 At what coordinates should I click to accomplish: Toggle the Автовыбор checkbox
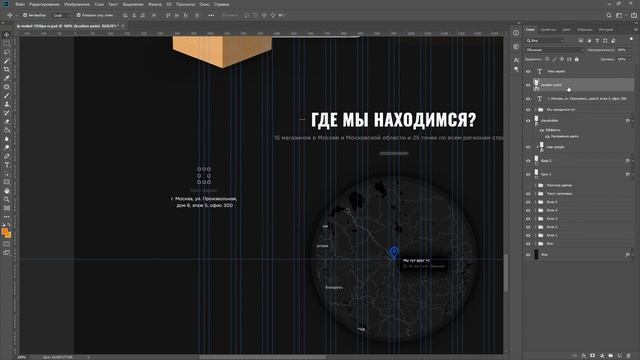[25, 15]
